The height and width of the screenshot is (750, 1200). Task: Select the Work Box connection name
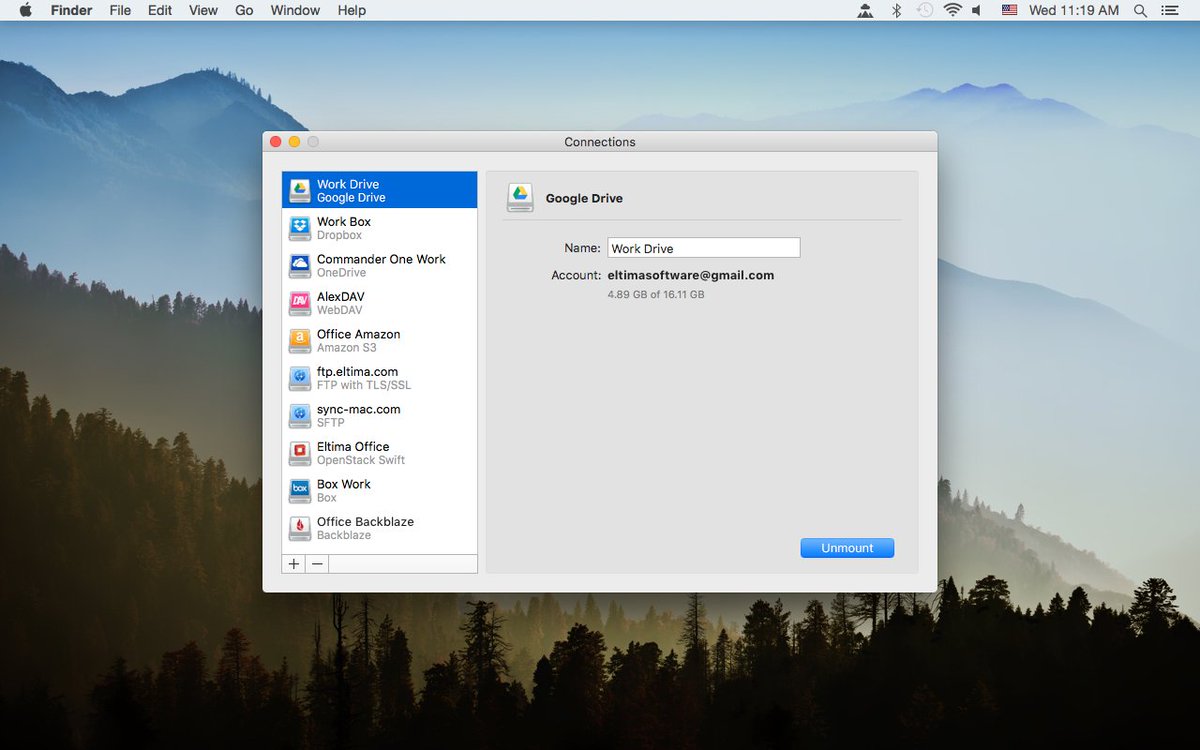click(344, 222)
